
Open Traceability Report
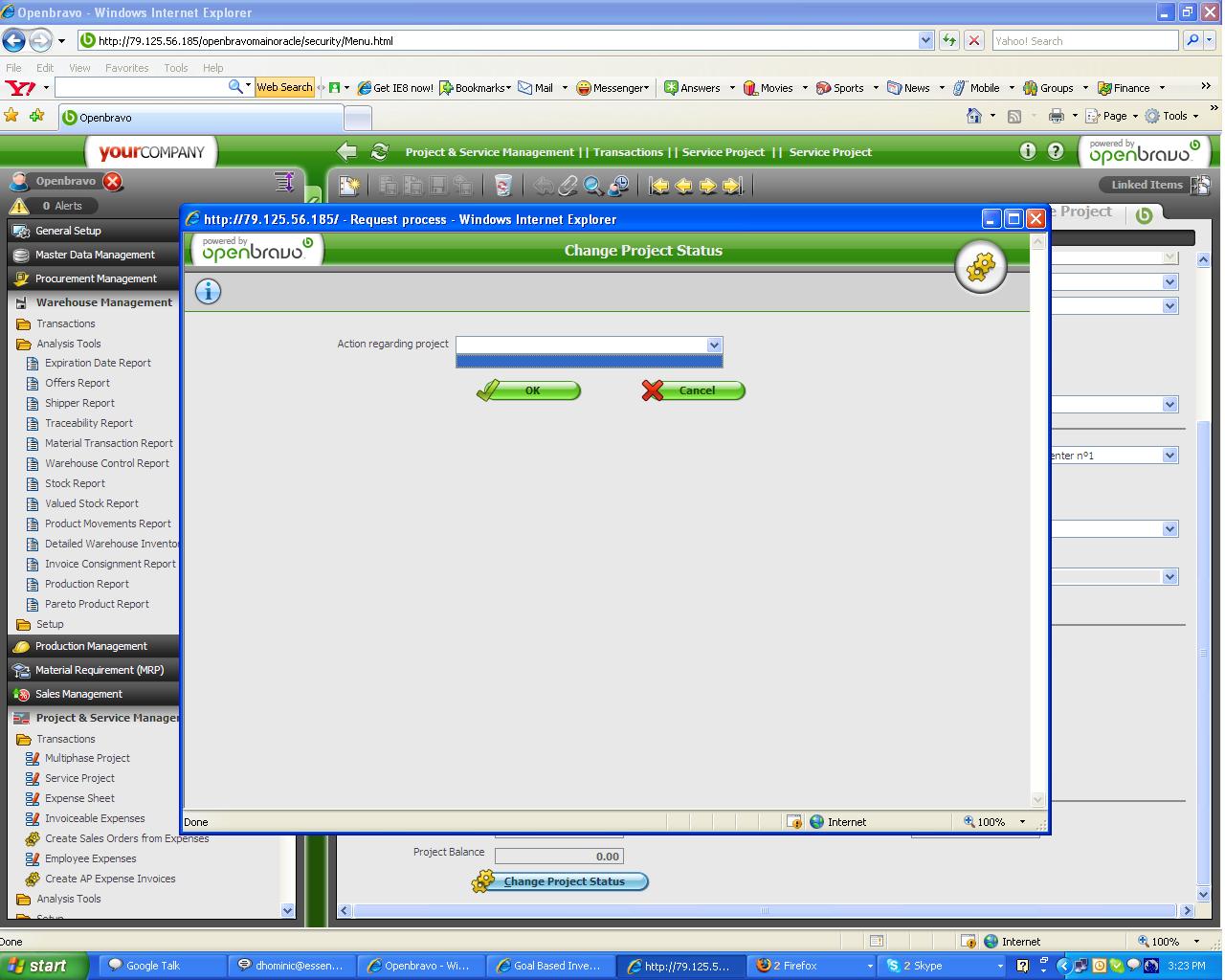click(89, 423)
